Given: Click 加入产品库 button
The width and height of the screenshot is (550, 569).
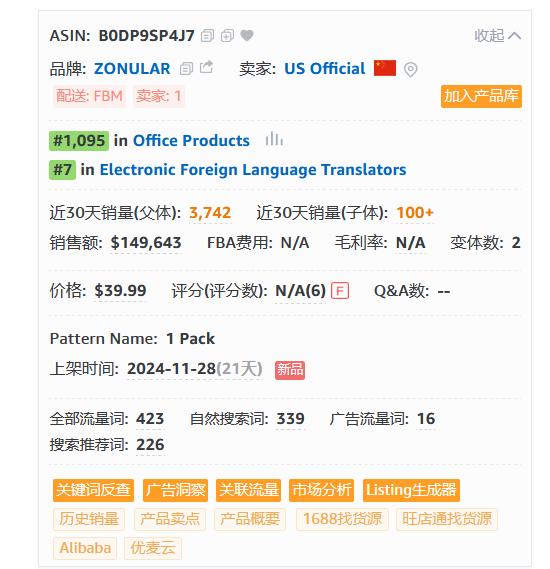Looking at the screenshot, I should (x=481, y=96).
